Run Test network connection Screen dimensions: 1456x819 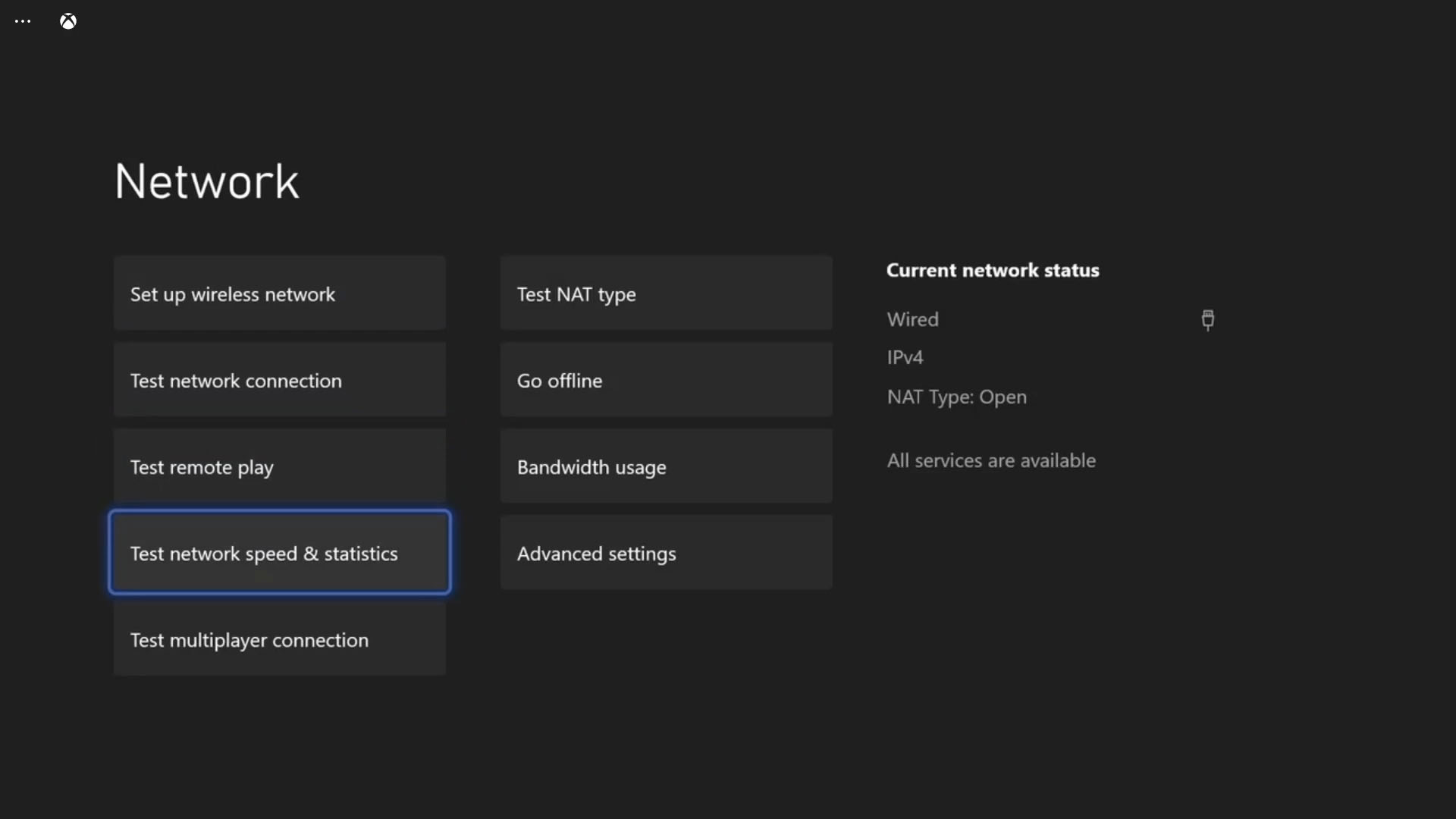(279, 380)
